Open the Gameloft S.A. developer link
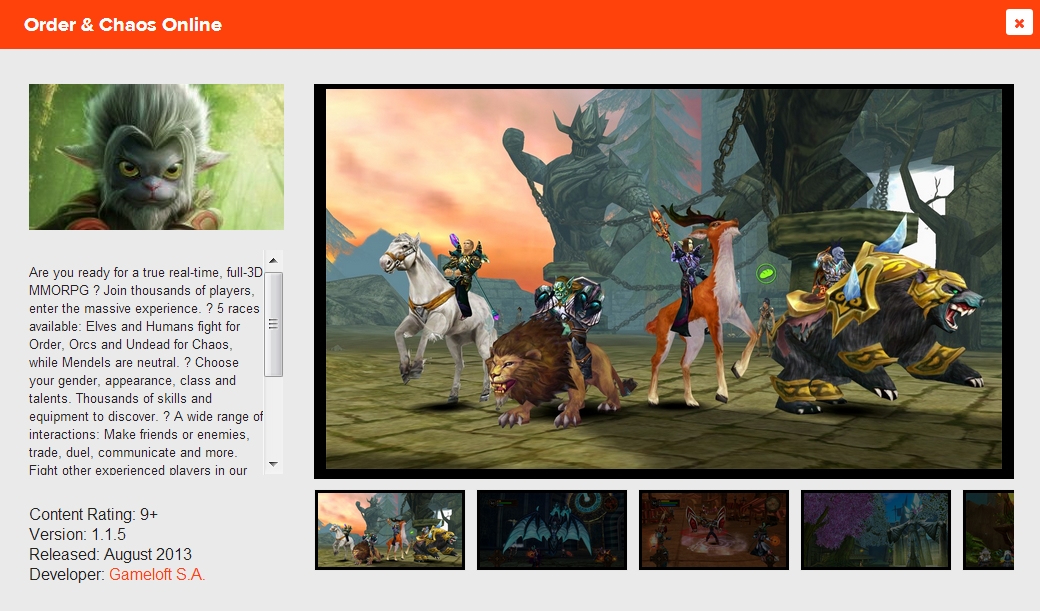The image size is (1040, 611). coord(157,574)
